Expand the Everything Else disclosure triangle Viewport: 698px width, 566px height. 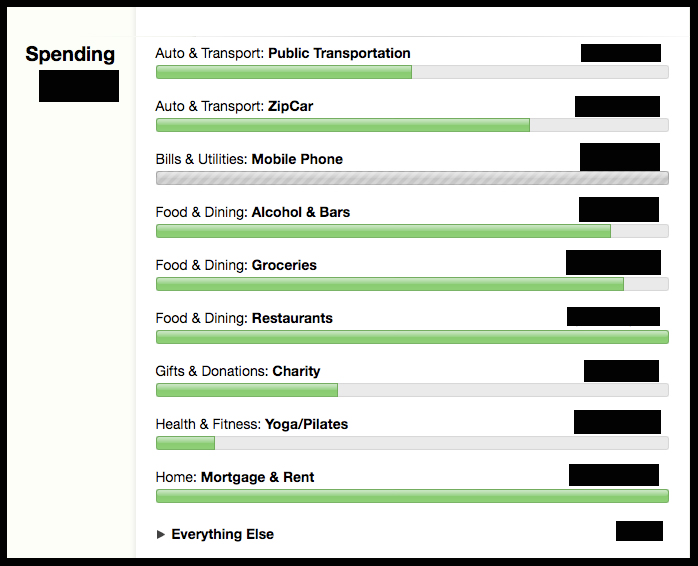(161, 534)
